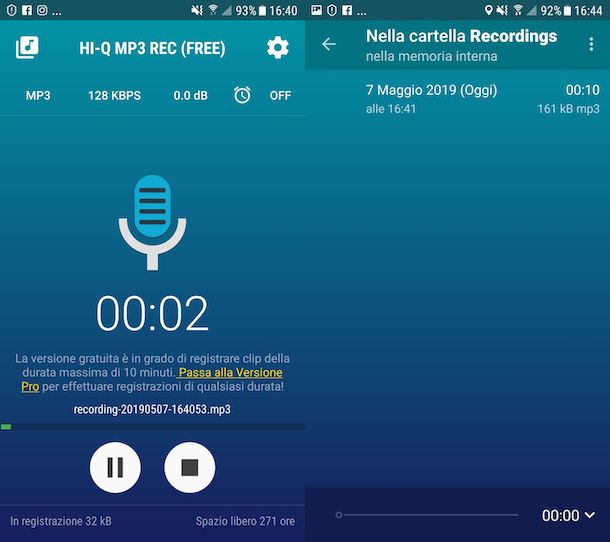The height and width of the screenshot is (542, 610).
Task: Tap the '161 kB mp3' file size
Action: pos(568,109)
